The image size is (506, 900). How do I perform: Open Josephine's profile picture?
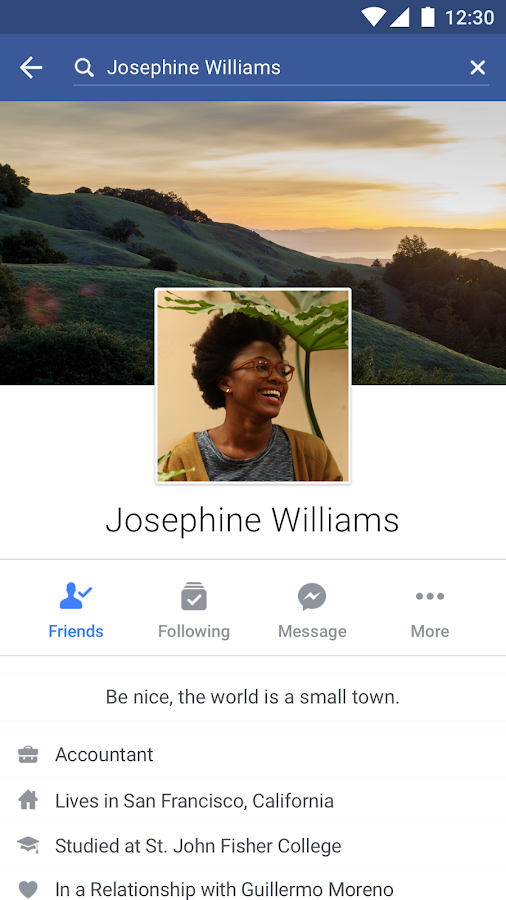click(253, 386)
